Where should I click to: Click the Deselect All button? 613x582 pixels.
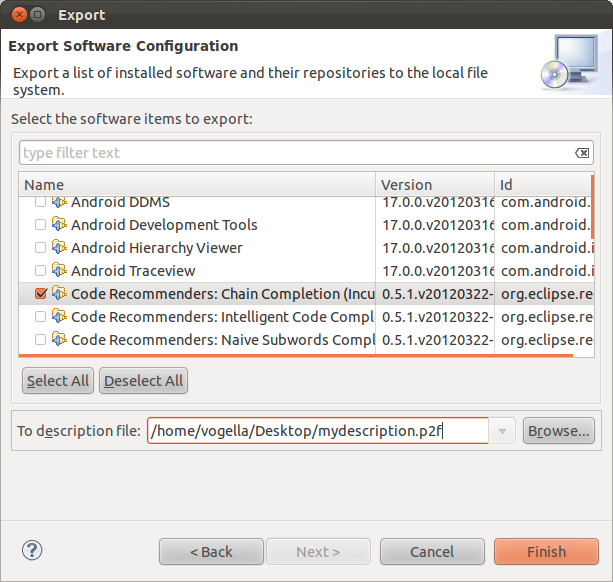(143, 381)
